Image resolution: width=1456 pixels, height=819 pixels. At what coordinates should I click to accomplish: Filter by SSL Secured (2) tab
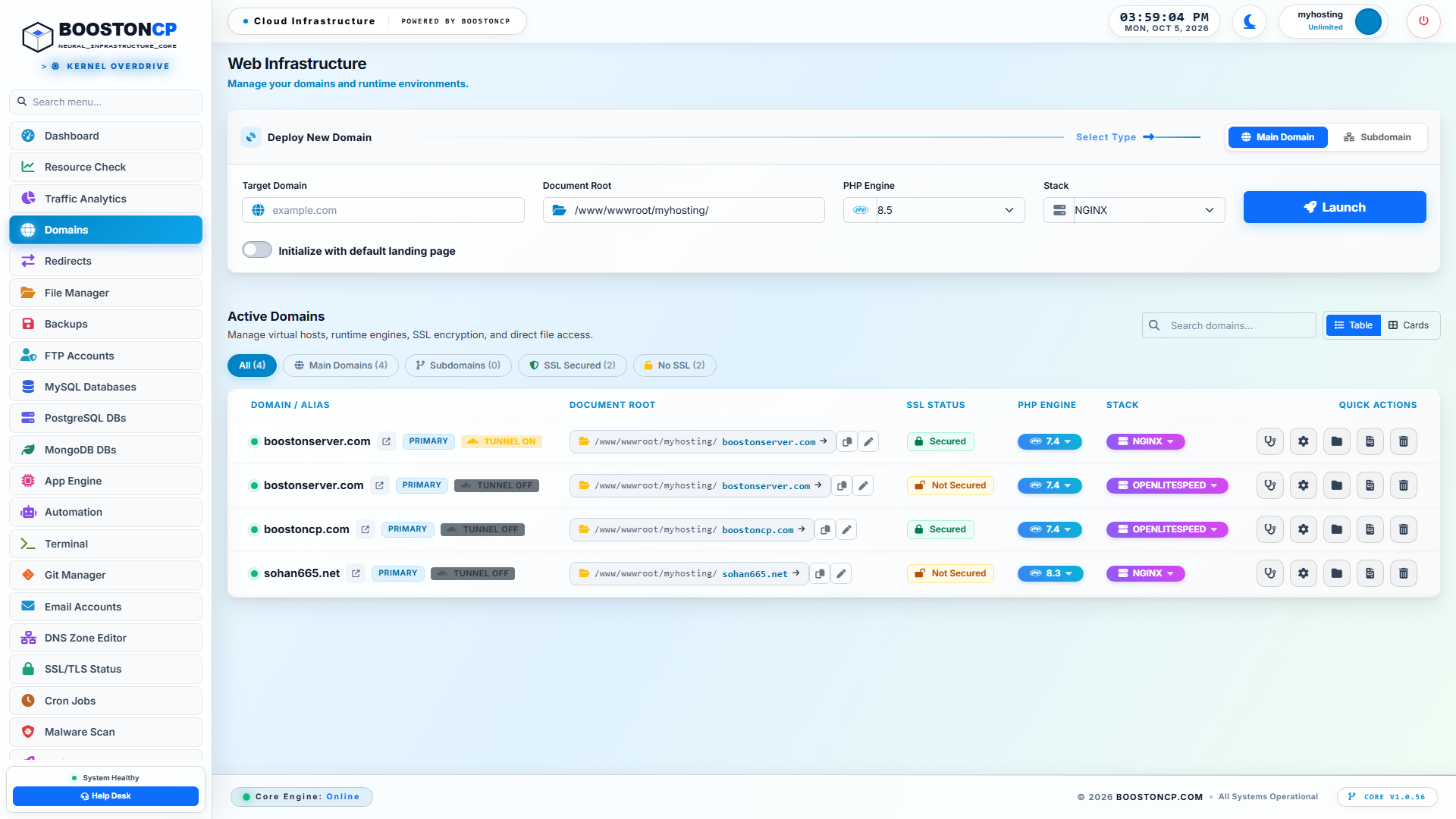point(573,366)
